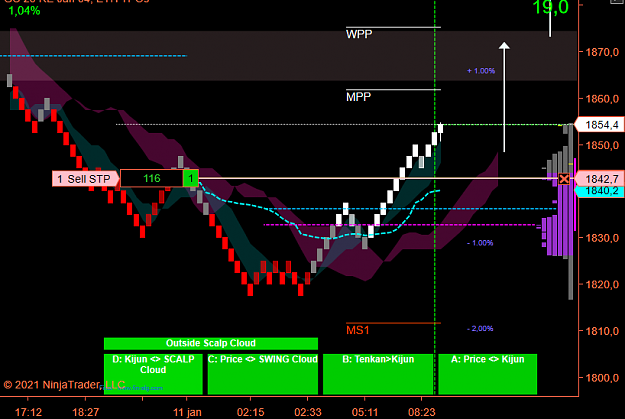This screenshot has width=625, height=419.
Task: Click the - 1.00% level label
Action: 480,243
